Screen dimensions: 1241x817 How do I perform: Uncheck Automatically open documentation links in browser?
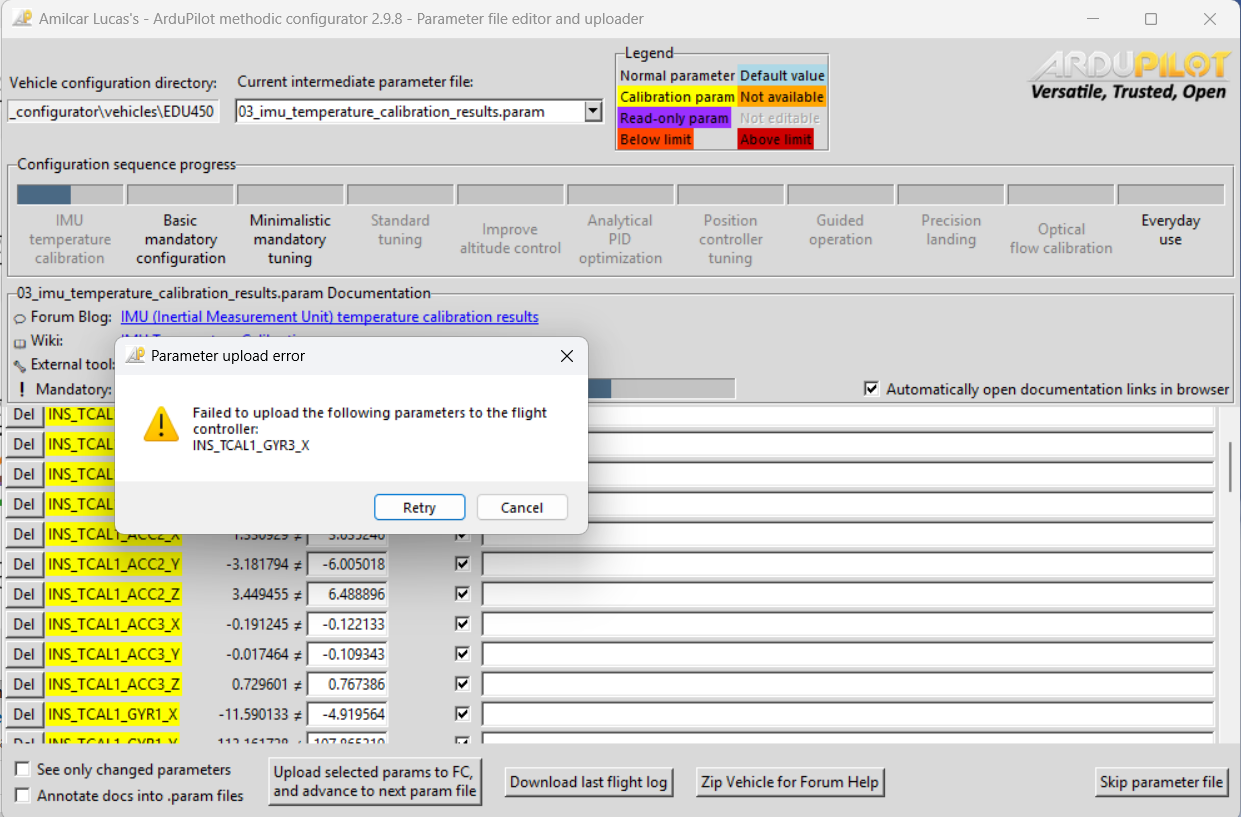[x=872, y=389]
